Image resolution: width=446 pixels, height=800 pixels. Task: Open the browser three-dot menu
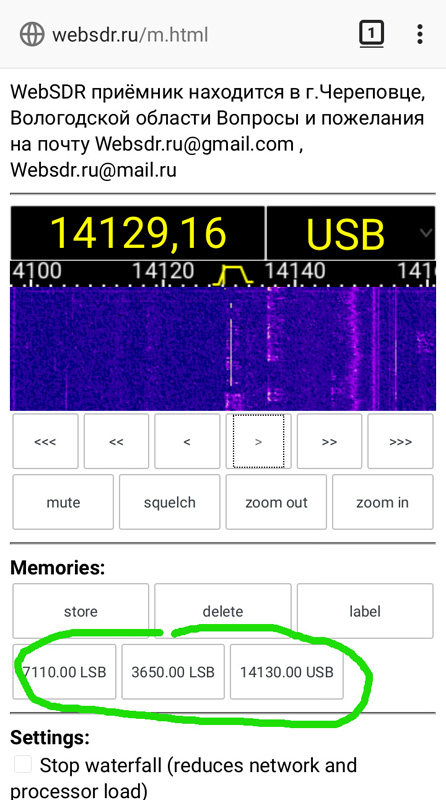(x=419, y=34)
